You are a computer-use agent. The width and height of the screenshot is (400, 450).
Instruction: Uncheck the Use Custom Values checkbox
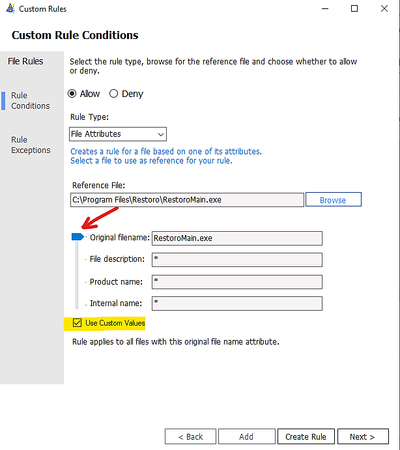[x=77, y=323]
